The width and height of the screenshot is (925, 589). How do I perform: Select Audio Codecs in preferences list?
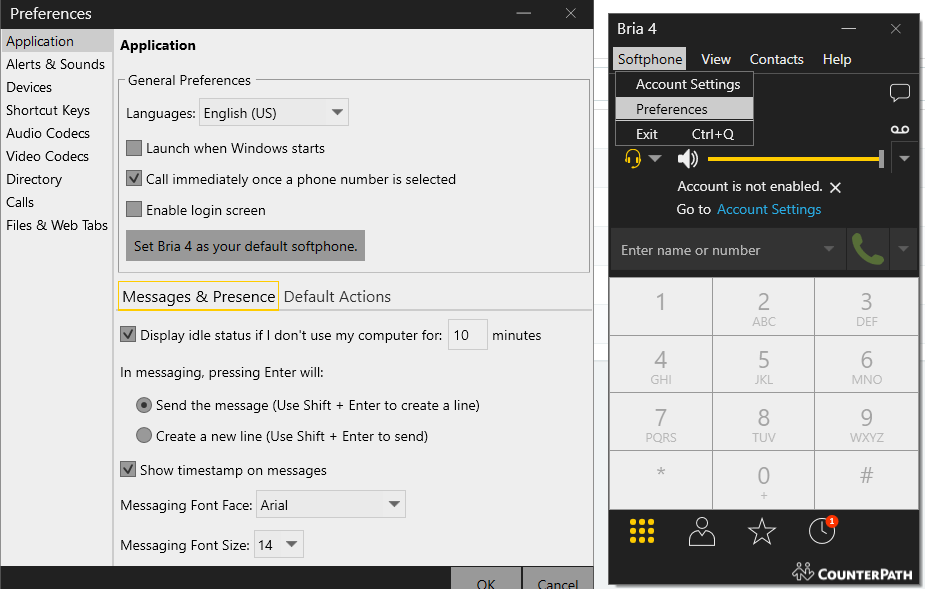pyautogui.click(x=48, y=133)
